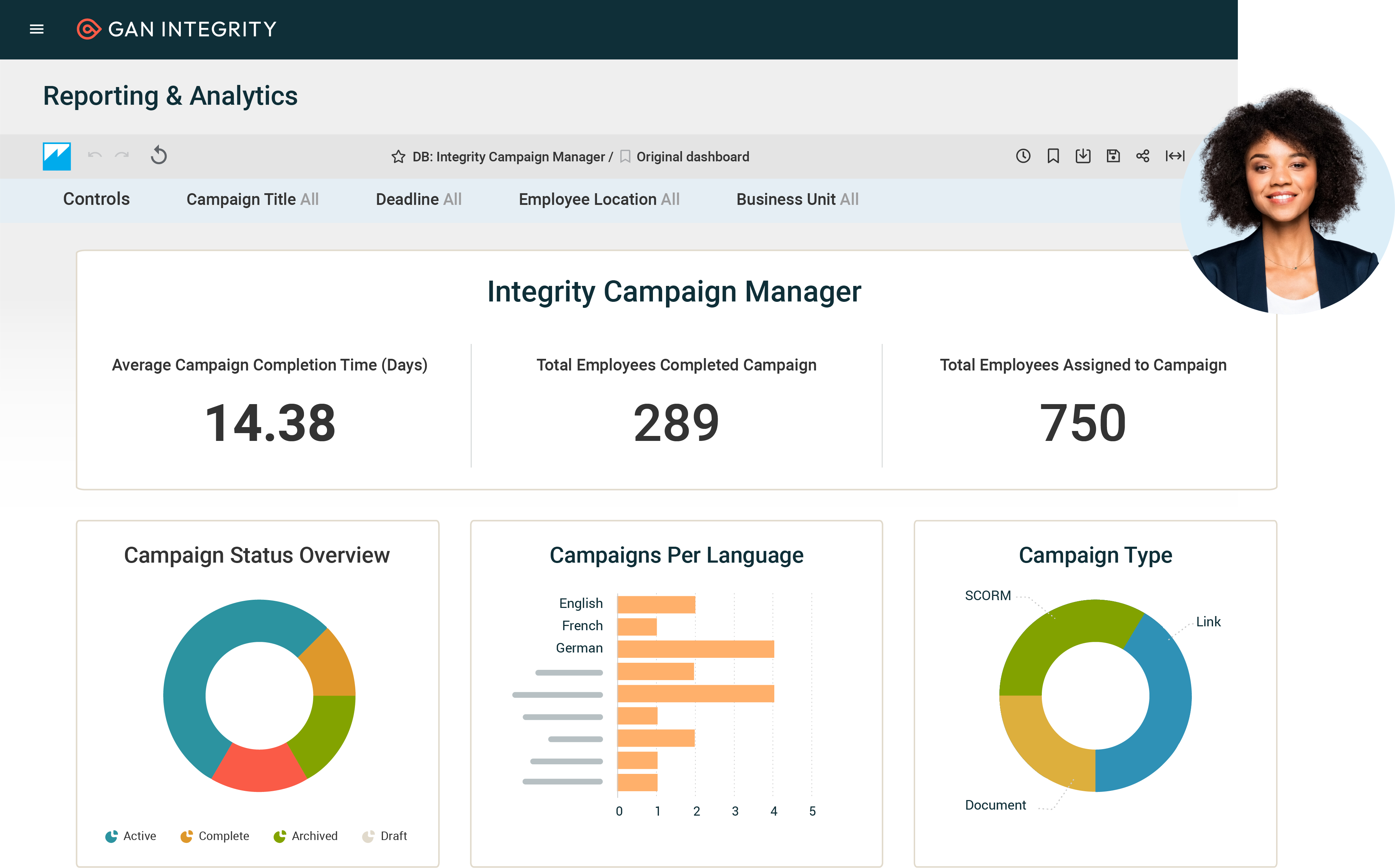Image resolution: width=1395 pixels, height=868 pixels.
Task: Toggle Complete in the status legend
Action: pos(215,836)
